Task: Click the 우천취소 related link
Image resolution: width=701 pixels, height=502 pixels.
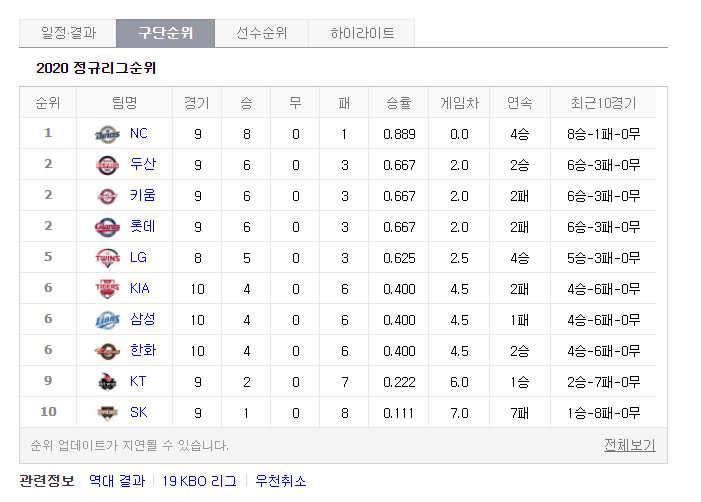Action: (x=281, y=481)
